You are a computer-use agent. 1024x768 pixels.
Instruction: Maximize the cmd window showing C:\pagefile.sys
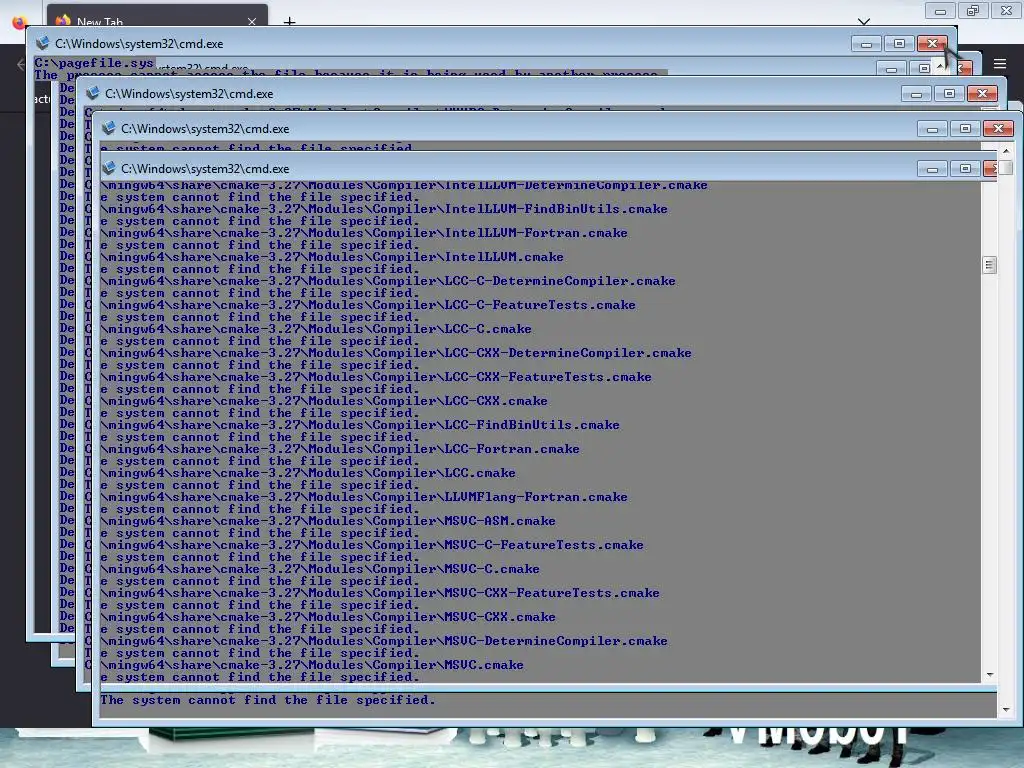pos(899,44)
